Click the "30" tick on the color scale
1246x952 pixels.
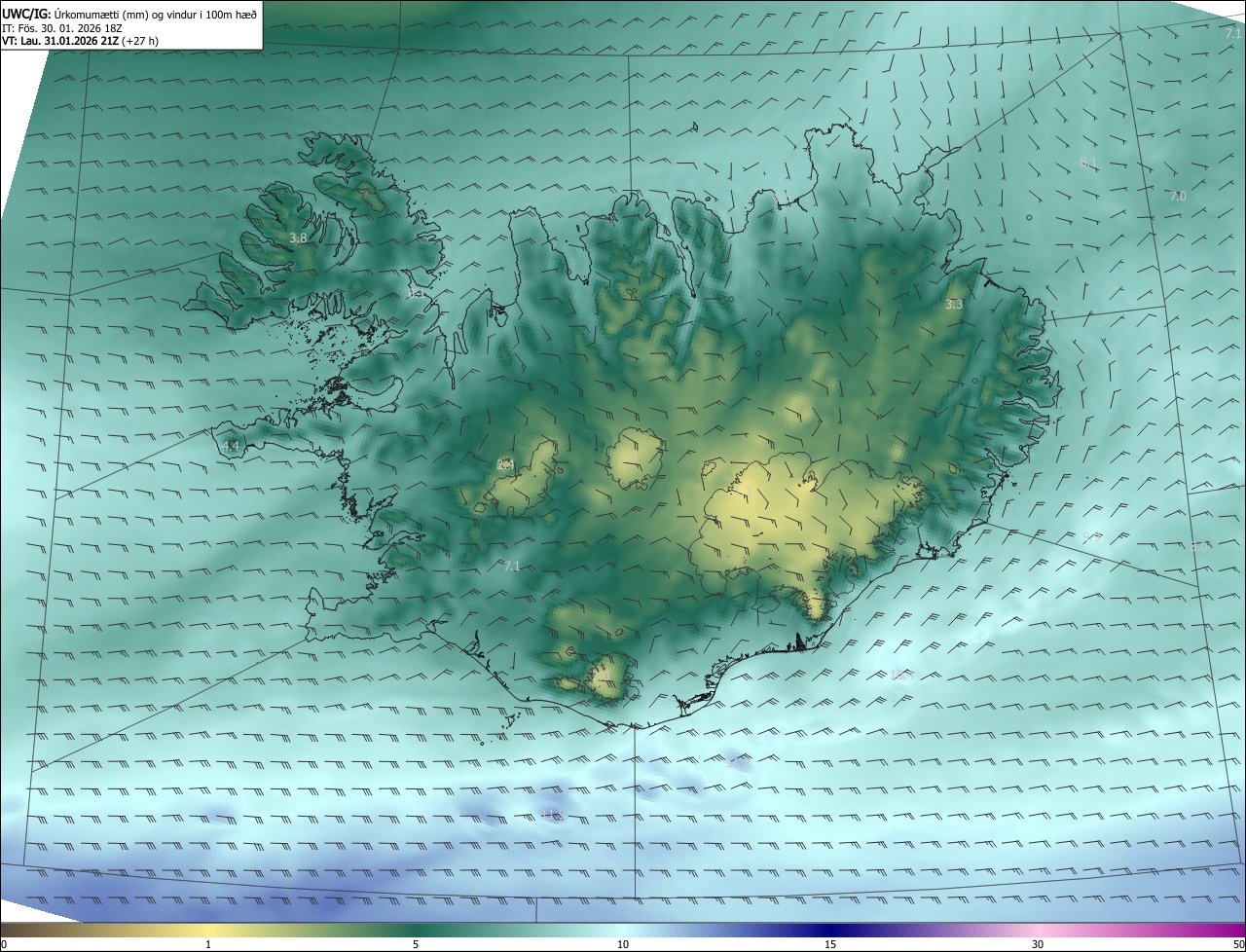pyautogui.click(x=1038, y=944)
